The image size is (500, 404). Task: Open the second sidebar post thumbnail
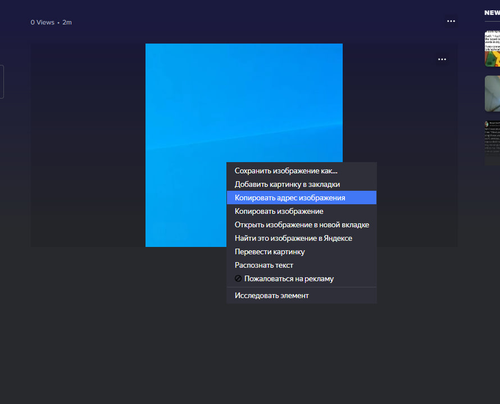point(492,94)
